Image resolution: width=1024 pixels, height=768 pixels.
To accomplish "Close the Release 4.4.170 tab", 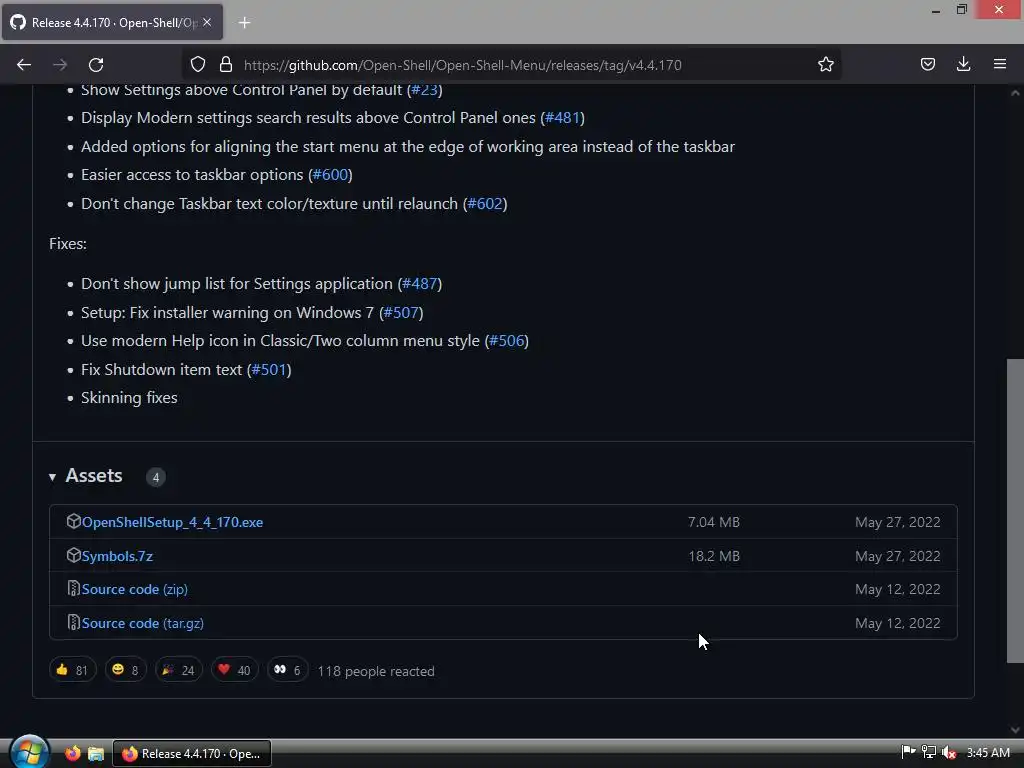I will tap(206, 22).
